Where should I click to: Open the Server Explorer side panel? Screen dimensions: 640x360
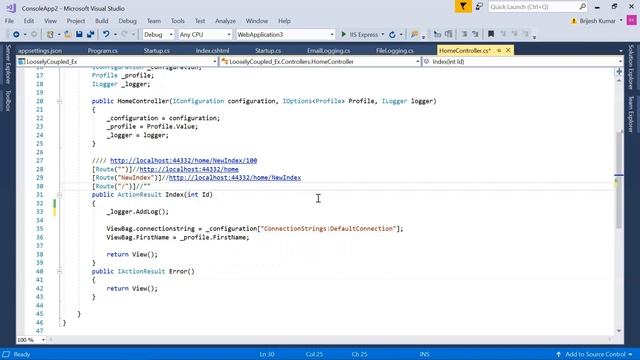click(x=8, y=65)
